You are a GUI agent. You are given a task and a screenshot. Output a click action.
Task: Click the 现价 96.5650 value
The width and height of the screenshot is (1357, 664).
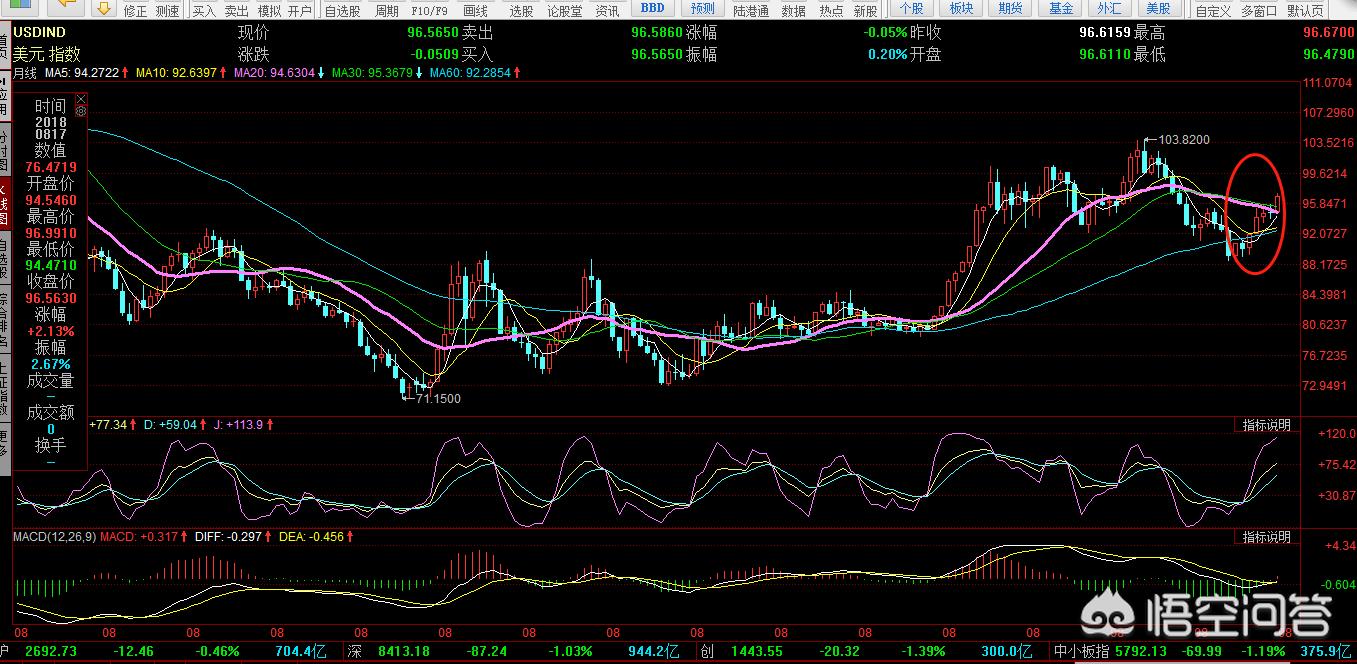432,32
